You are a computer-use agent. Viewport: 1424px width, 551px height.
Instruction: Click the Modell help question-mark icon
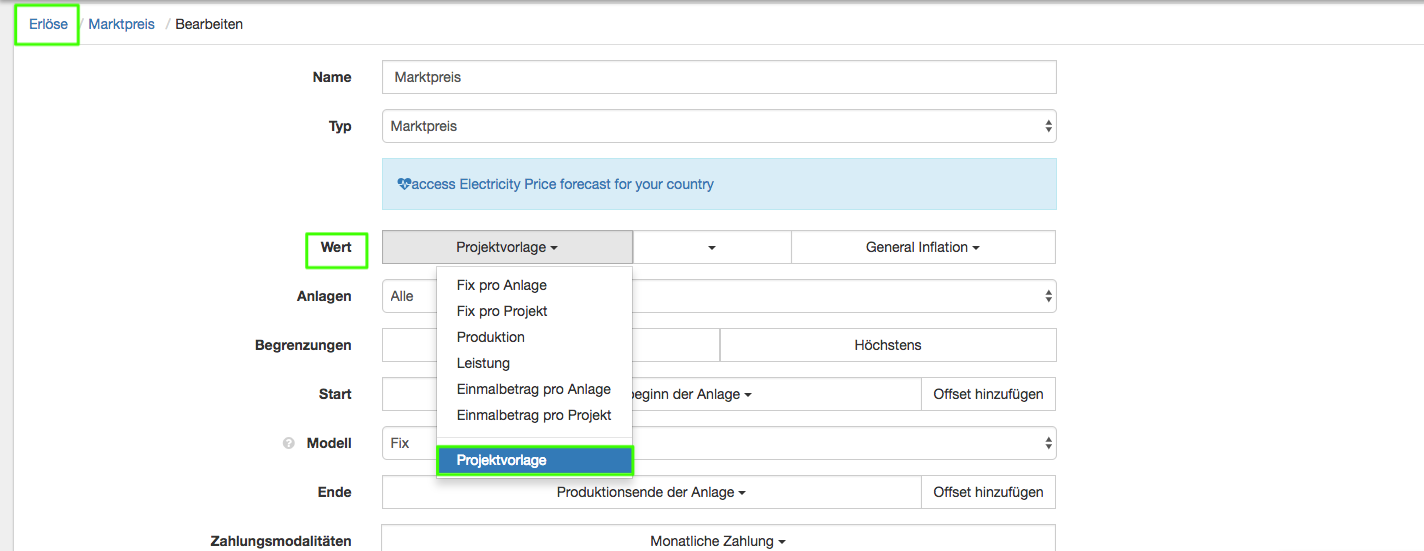pos(288,443)
